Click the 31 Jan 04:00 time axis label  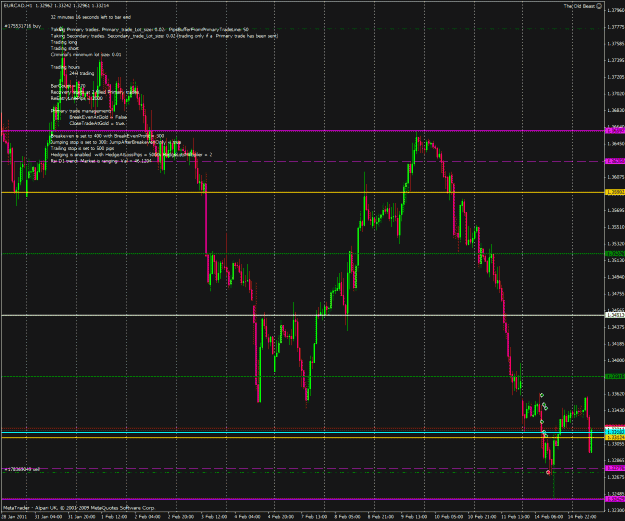pos(48,517)
